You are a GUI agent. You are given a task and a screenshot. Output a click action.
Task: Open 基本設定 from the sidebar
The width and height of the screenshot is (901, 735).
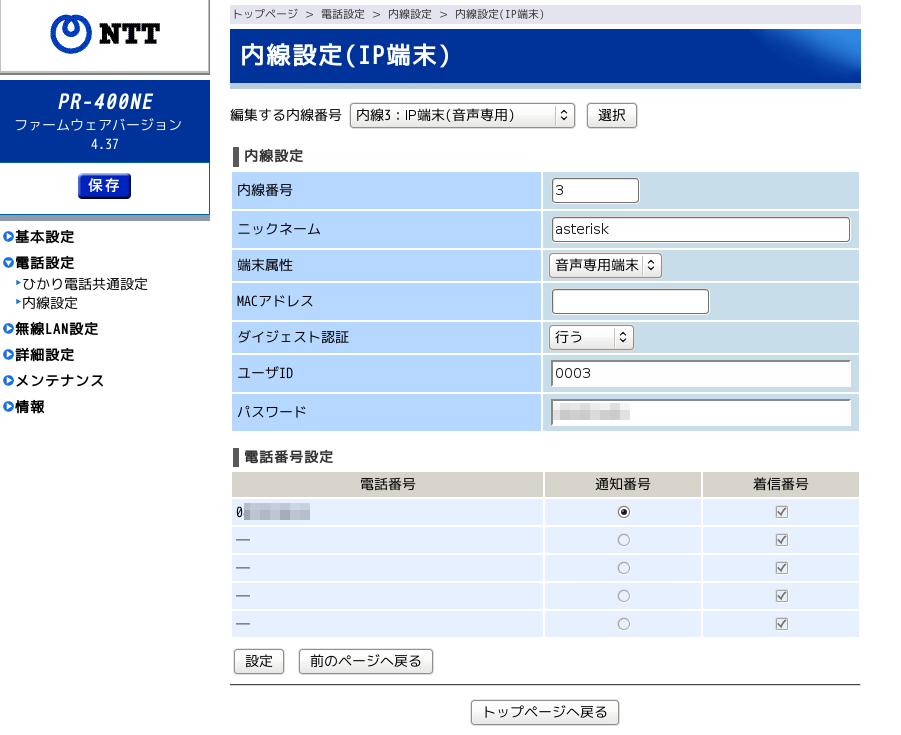pos(42,237)
